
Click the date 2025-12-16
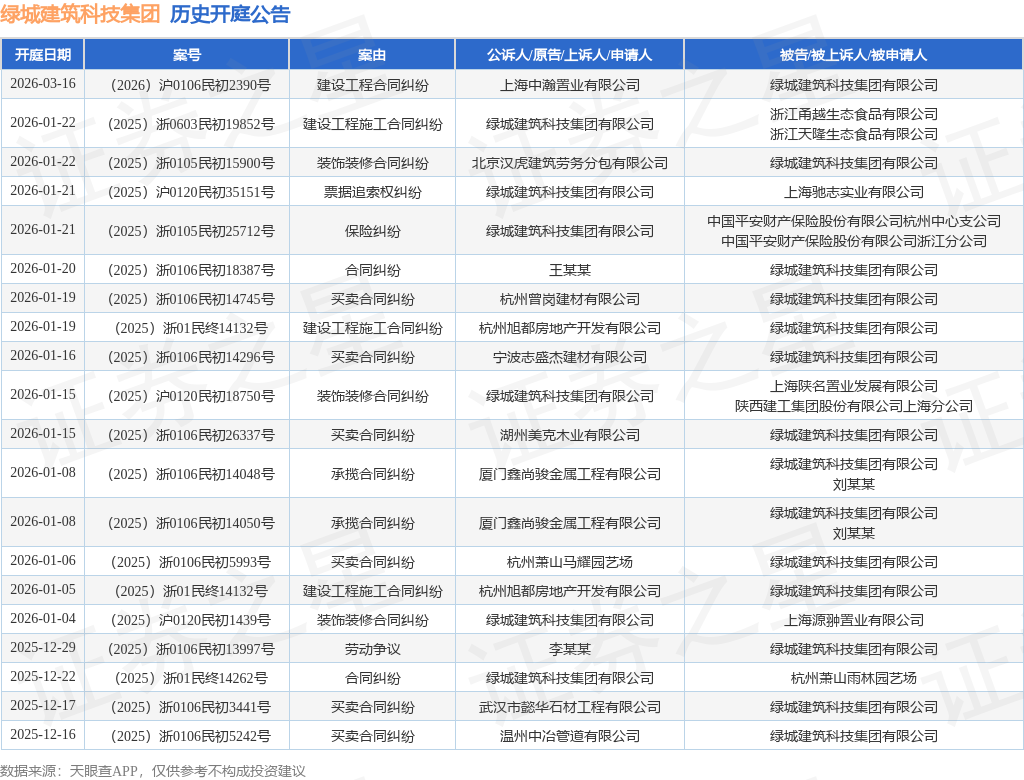click(x=42, y=735)
